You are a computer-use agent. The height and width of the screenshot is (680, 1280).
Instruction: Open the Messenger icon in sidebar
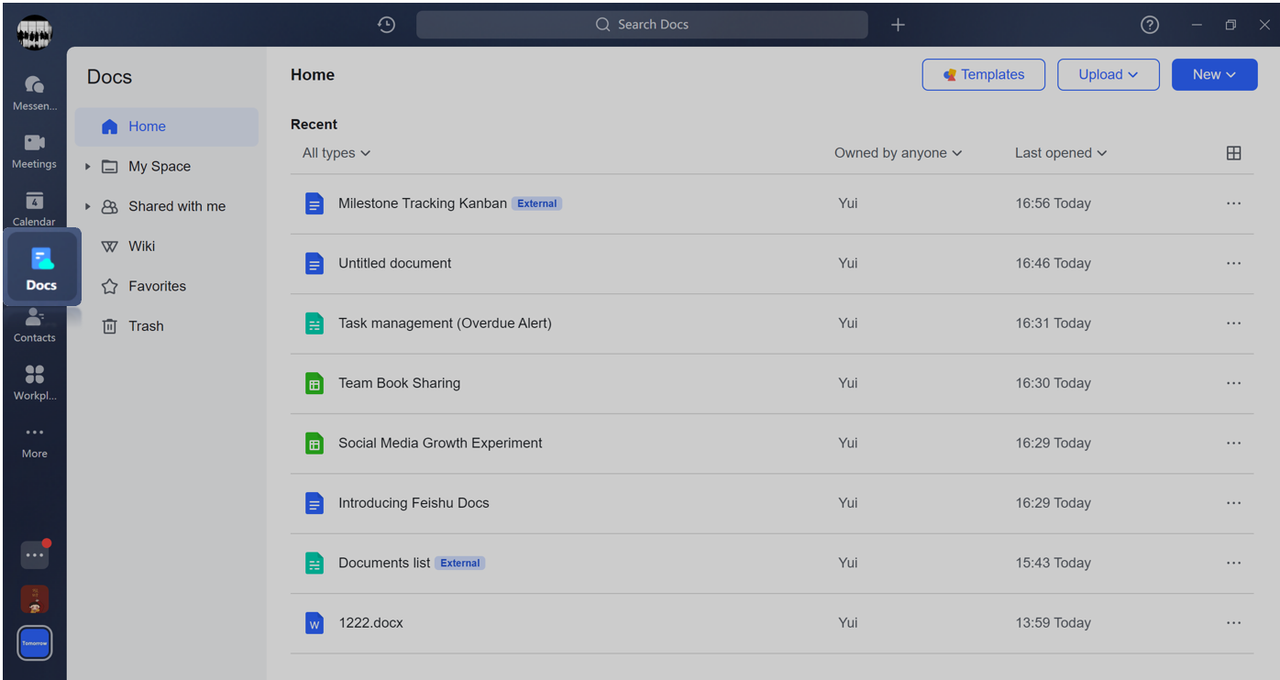pos(34,85)
